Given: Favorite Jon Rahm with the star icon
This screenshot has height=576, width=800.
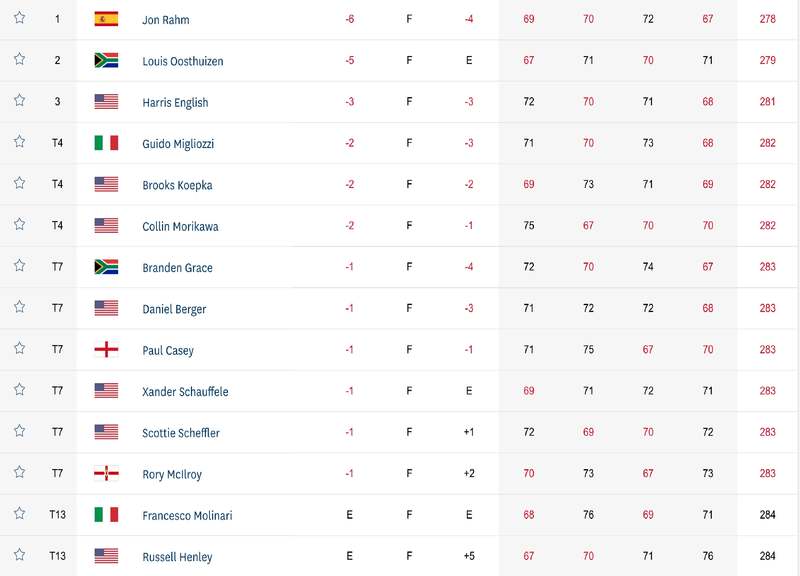Looking at the screenshot, I should pos(19,18).
